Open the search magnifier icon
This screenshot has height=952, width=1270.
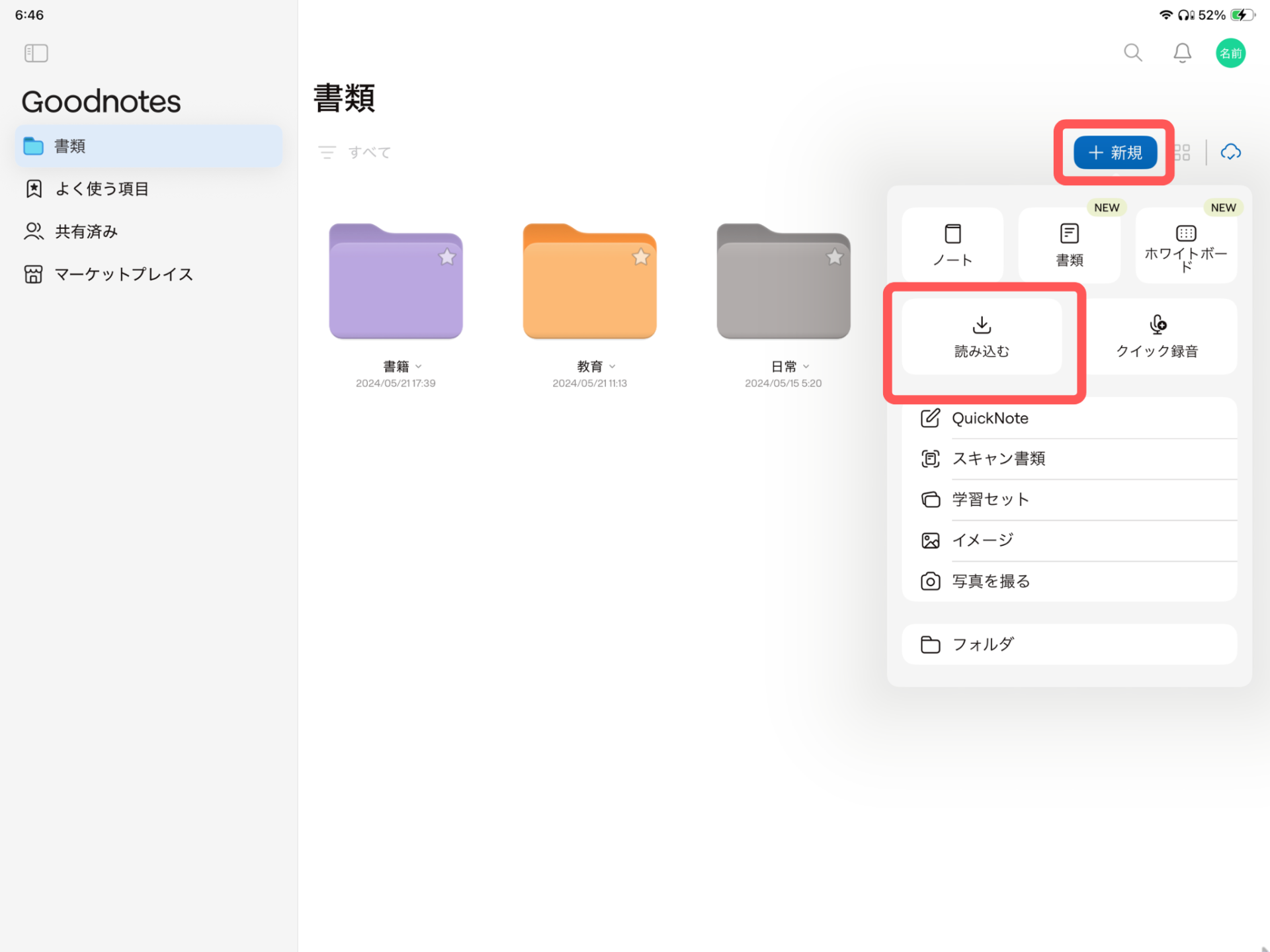pos(1132,53)
